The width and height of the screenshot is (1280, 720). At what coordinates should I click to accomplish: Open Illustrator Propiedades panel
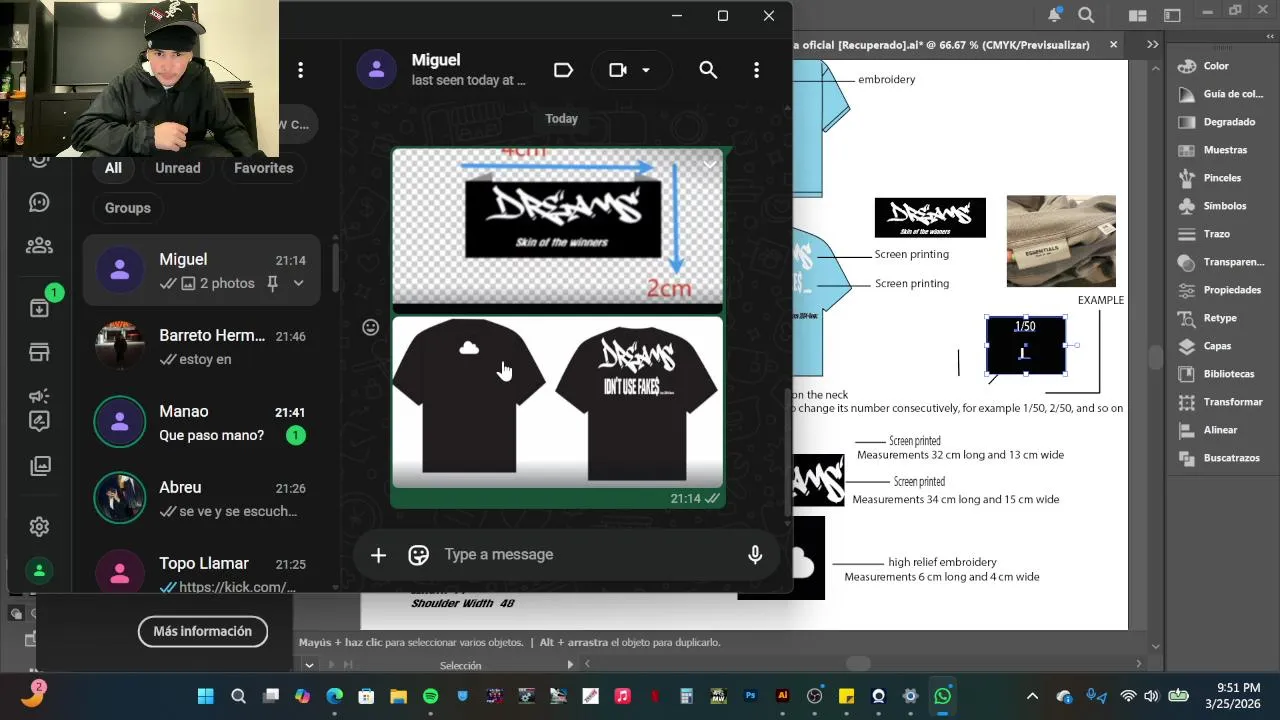coord(1221,290)
